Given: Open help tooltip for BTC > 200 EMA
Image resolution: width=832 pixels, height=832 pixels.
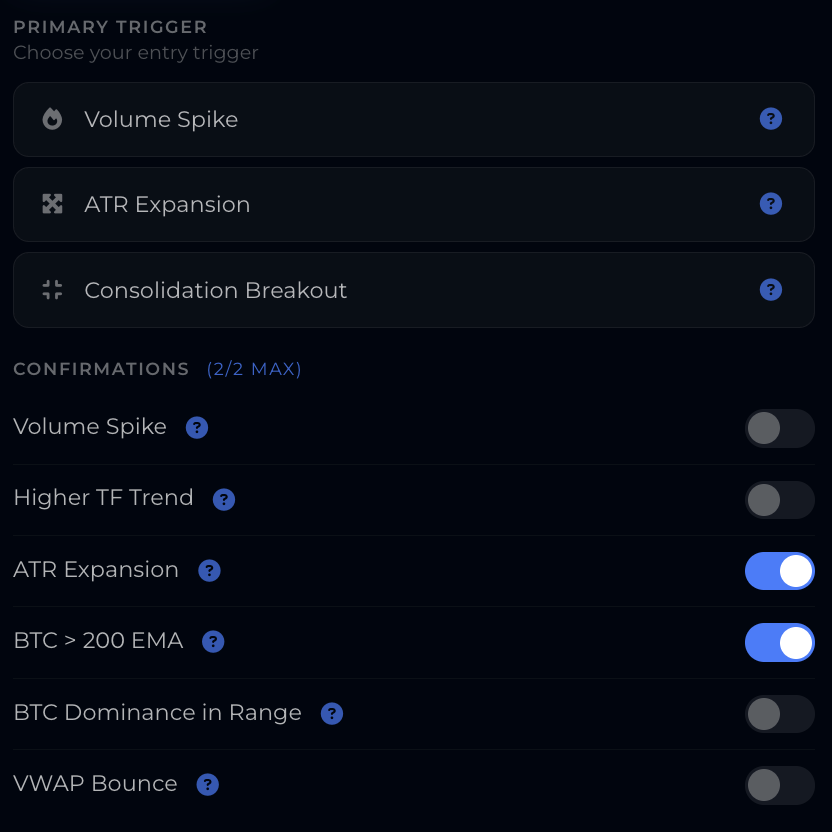Looking at the screenshot, I should point(212,642).
